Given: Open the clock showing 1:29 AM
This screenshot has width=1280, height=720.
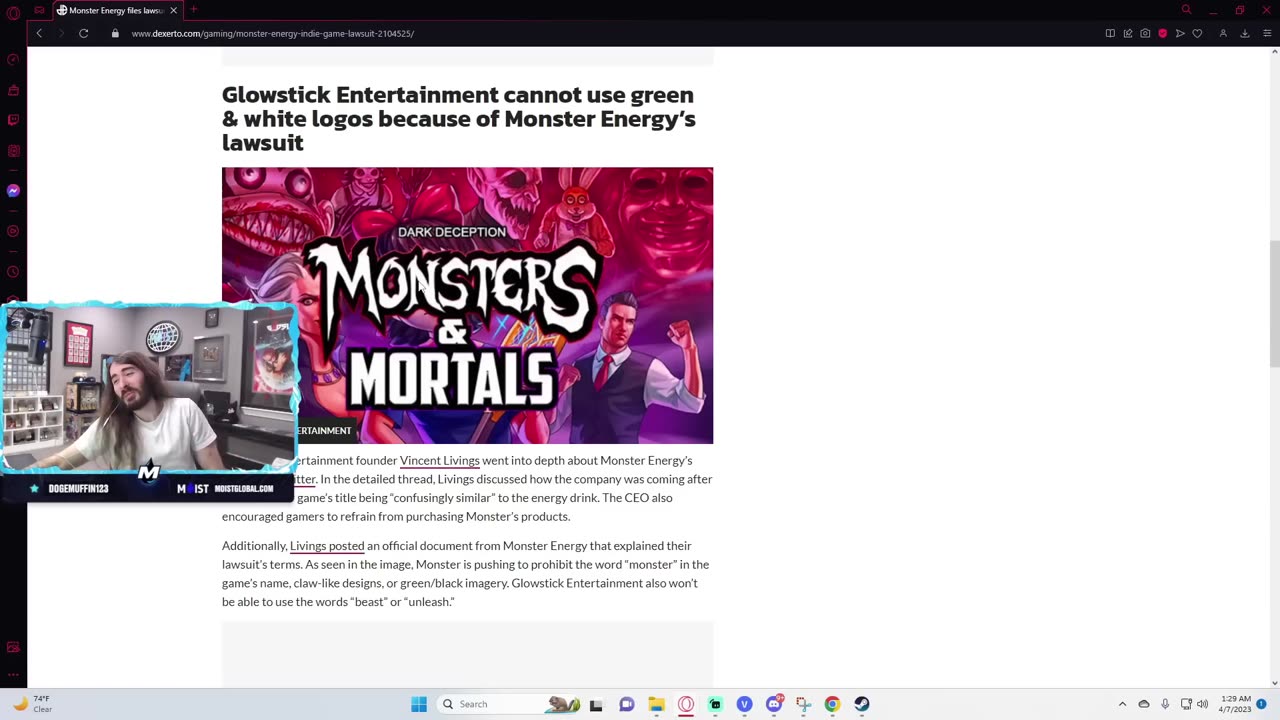Looking at the screenshot, I should click(1234, 704).
